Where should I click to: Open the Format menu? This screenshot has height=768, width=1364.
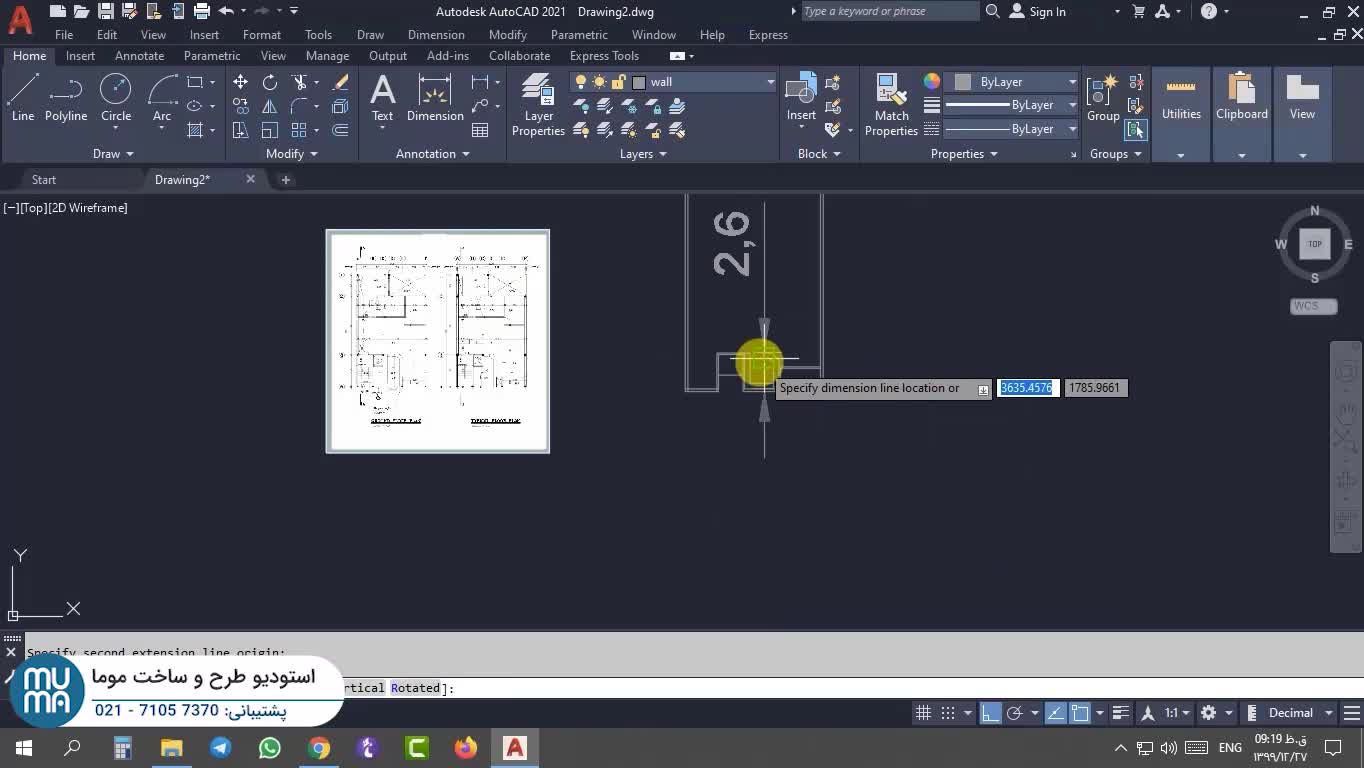point(261,35)
